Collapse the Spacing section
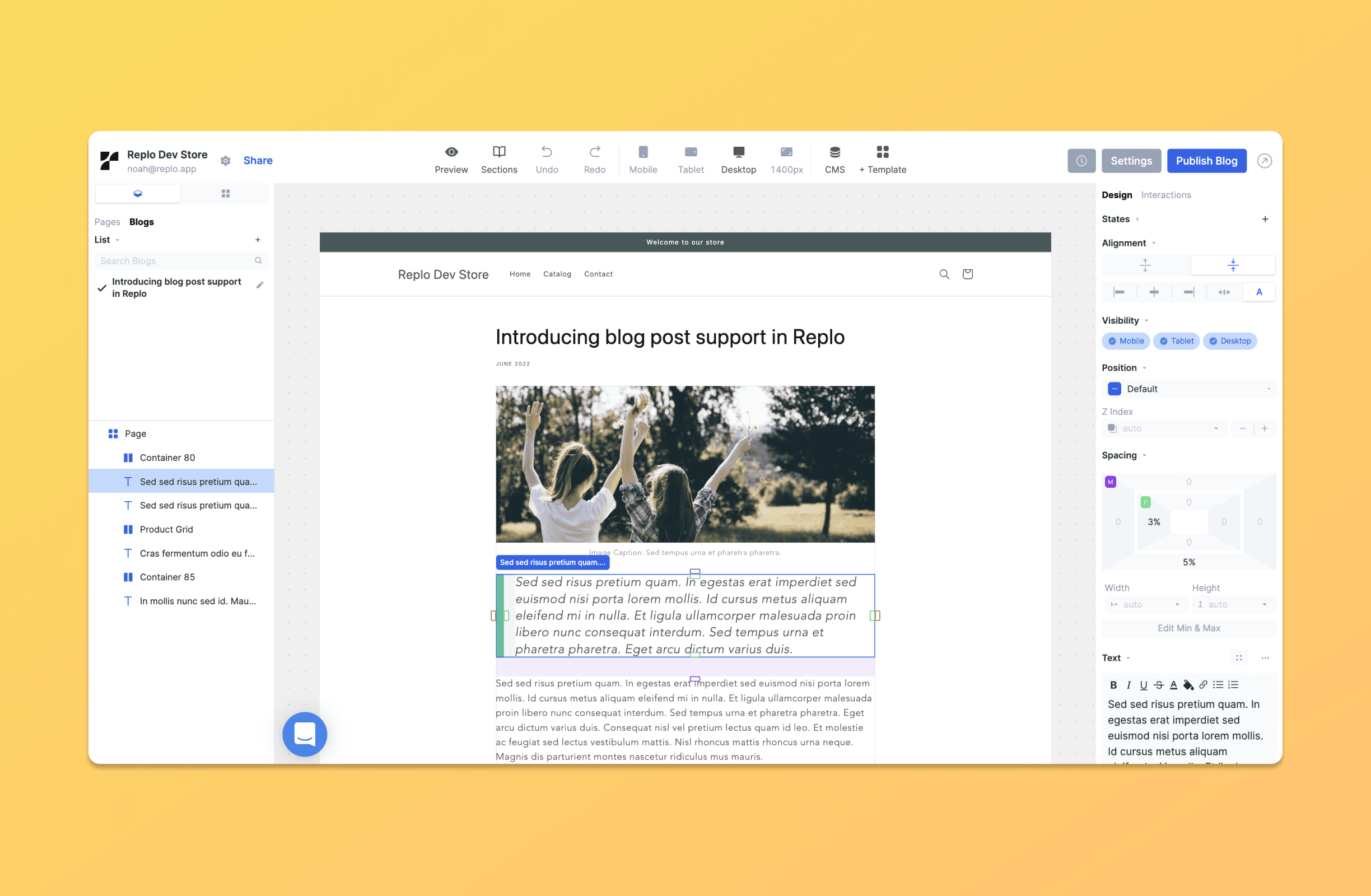1371x896 pixels. tap(1124, 455)
